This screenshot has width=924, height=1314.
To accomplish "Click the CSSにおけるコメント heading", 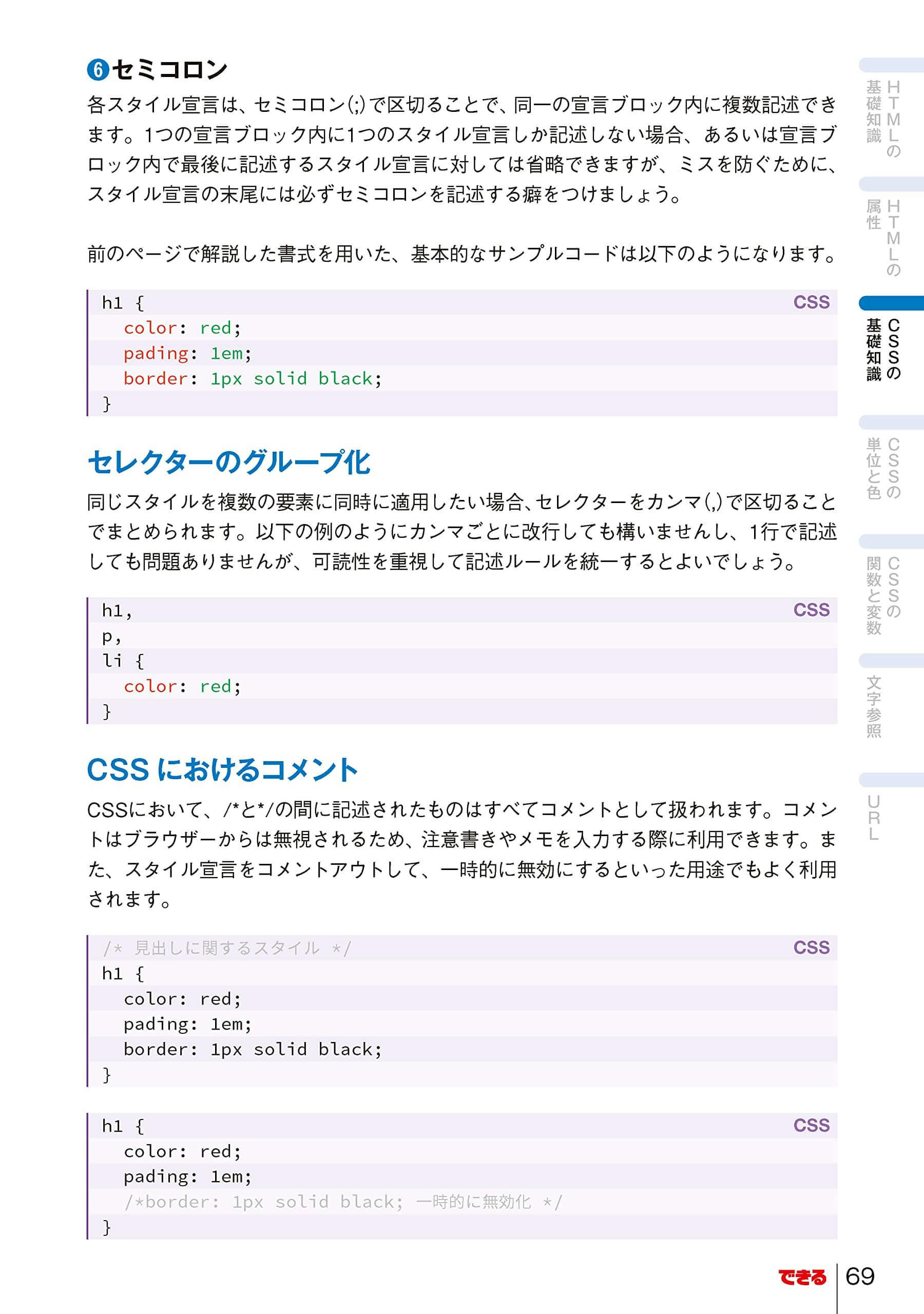I will pyautogui.click(x=222, y=770).
